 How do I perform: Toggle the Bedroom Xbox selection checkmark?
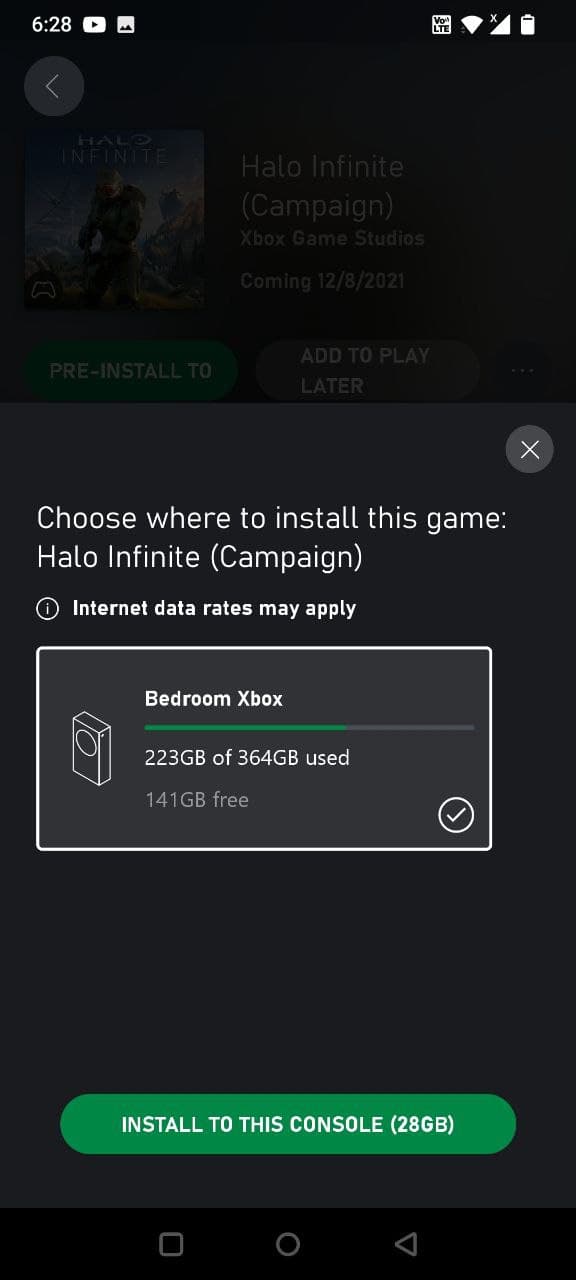[456, 816]
